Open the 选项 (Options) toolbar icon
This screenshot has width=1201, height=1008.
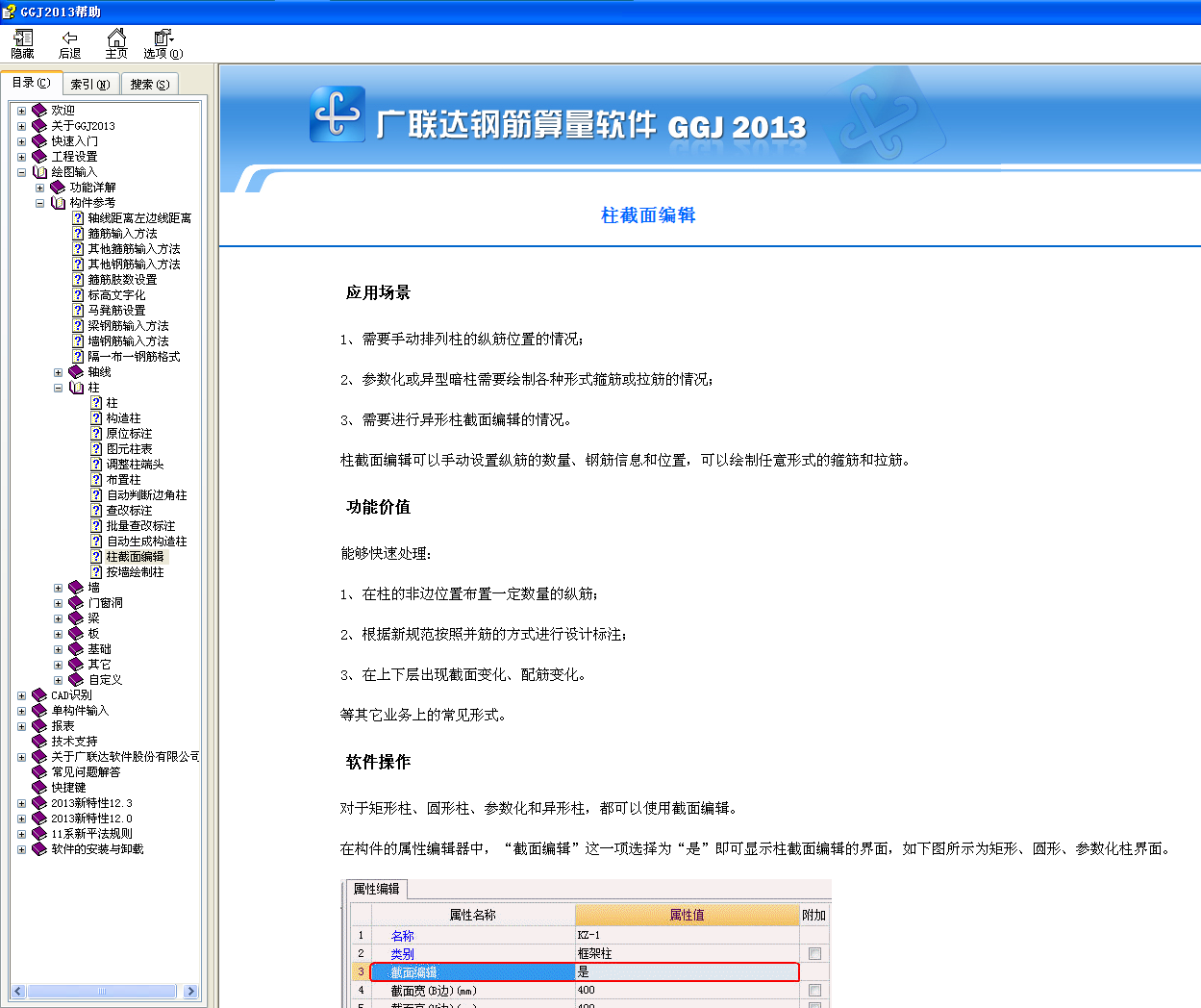click(163, 44)
